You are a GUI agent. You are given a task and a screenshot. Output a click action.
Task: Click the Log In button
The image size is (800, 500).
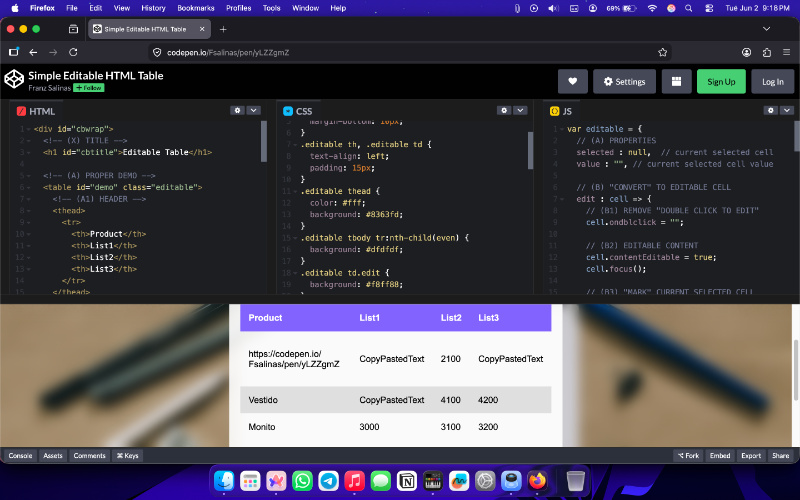(772, 82)
